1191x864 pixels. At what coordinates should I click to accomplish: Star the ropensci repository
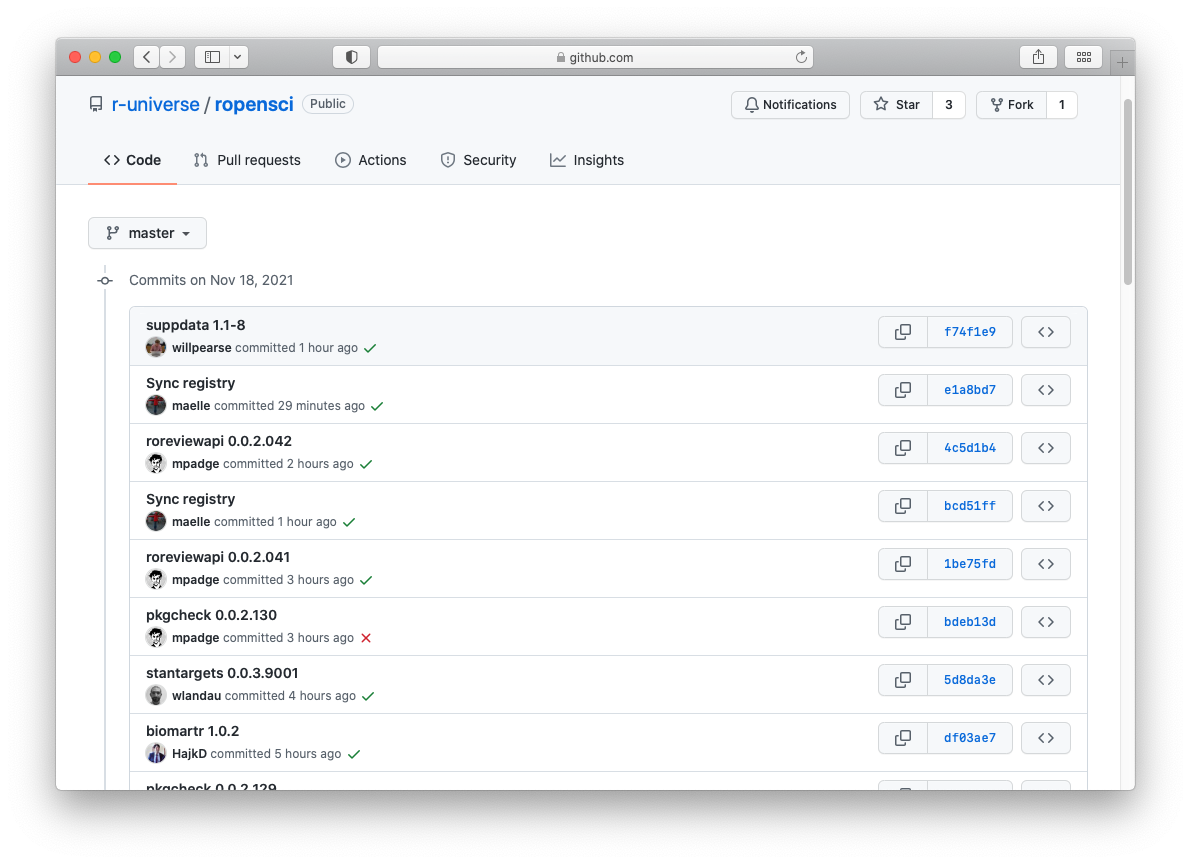[x=896, y=105]
